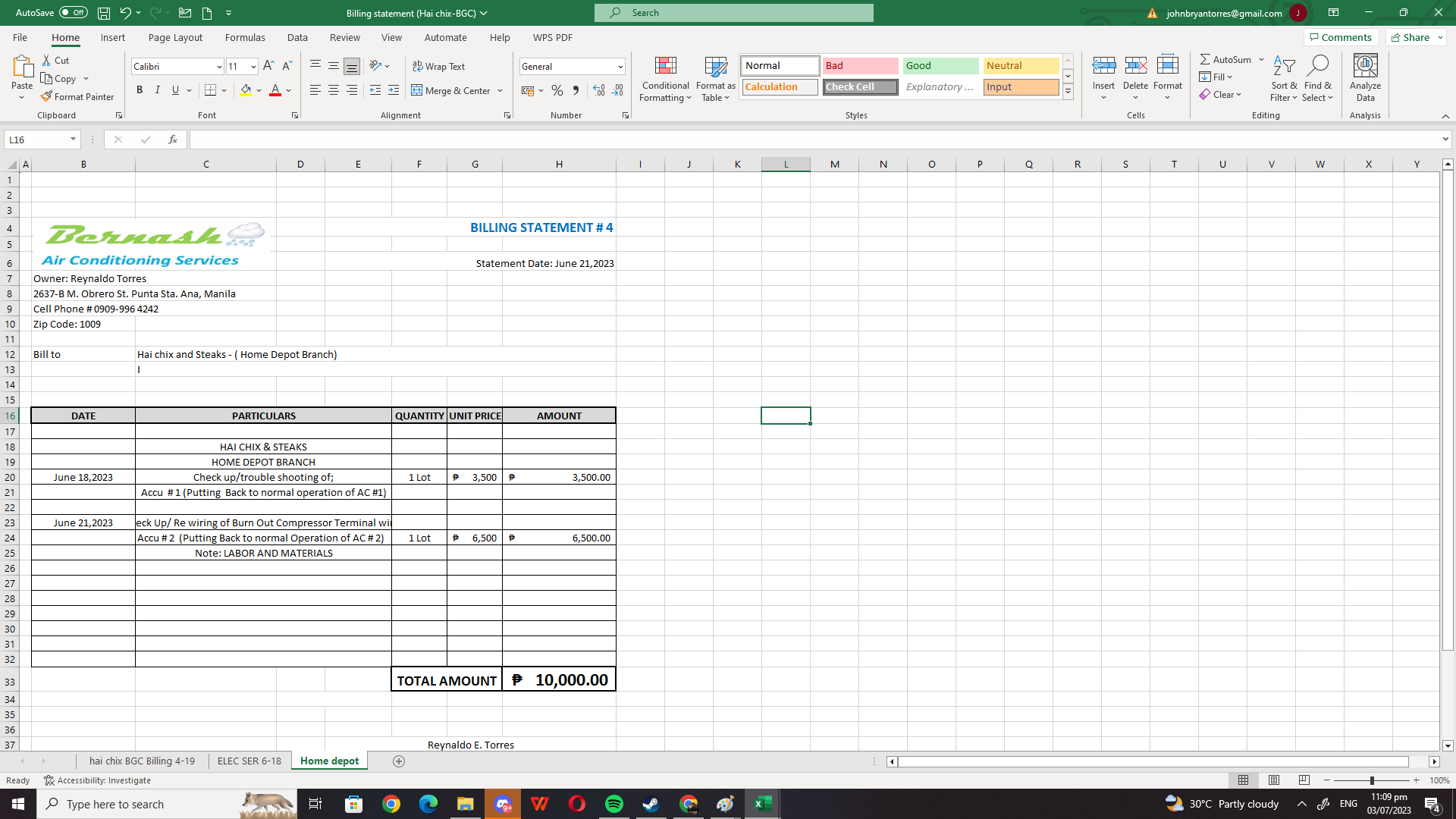The height and width of the screenshot is (819, 1456).
Task: Switch to ELEC SER 6-18 sheet
Action: 249,761
